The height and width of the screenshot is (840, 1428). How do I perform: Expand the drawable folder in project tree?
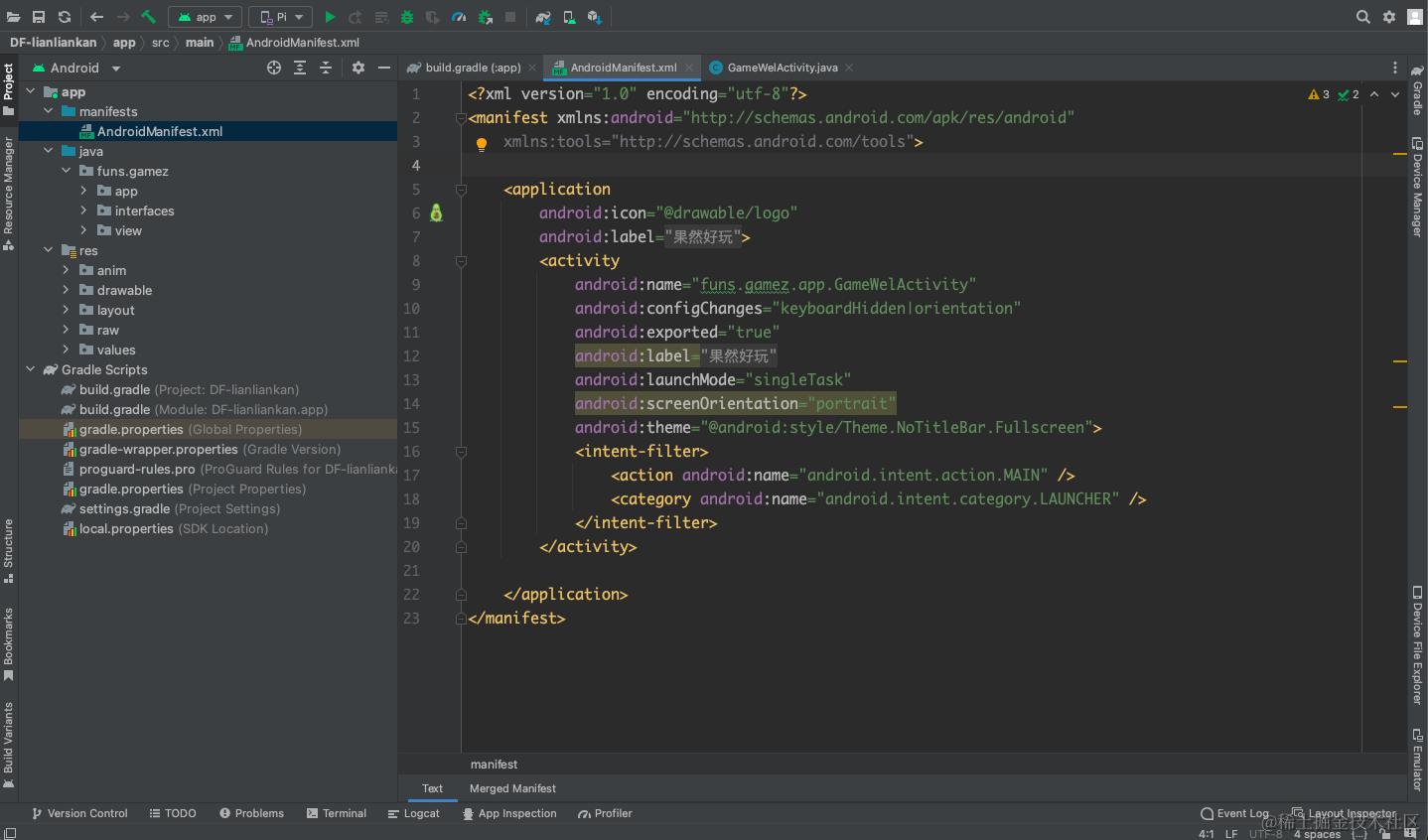[67, 290]
